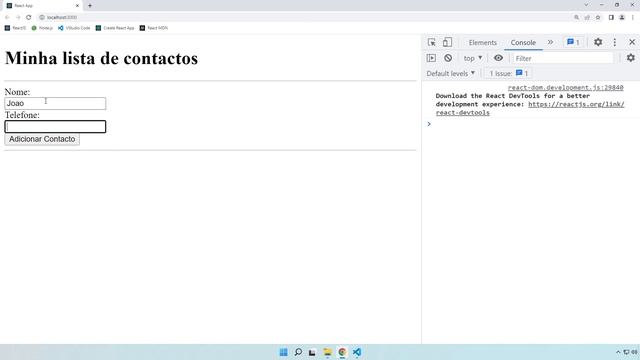Reload the localhost page

click(x=29, y=18)
